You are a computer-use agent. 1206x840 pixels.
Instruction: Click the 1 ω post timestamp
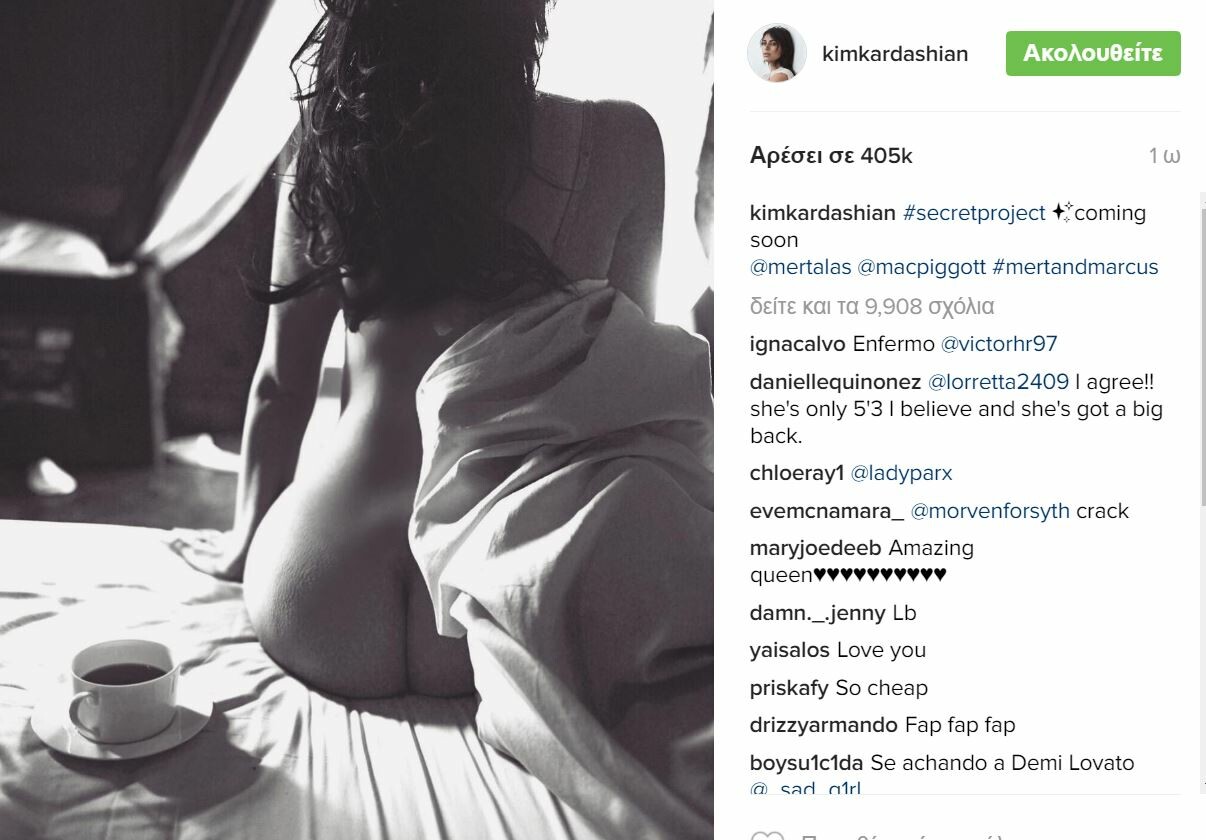[1164, 156]
